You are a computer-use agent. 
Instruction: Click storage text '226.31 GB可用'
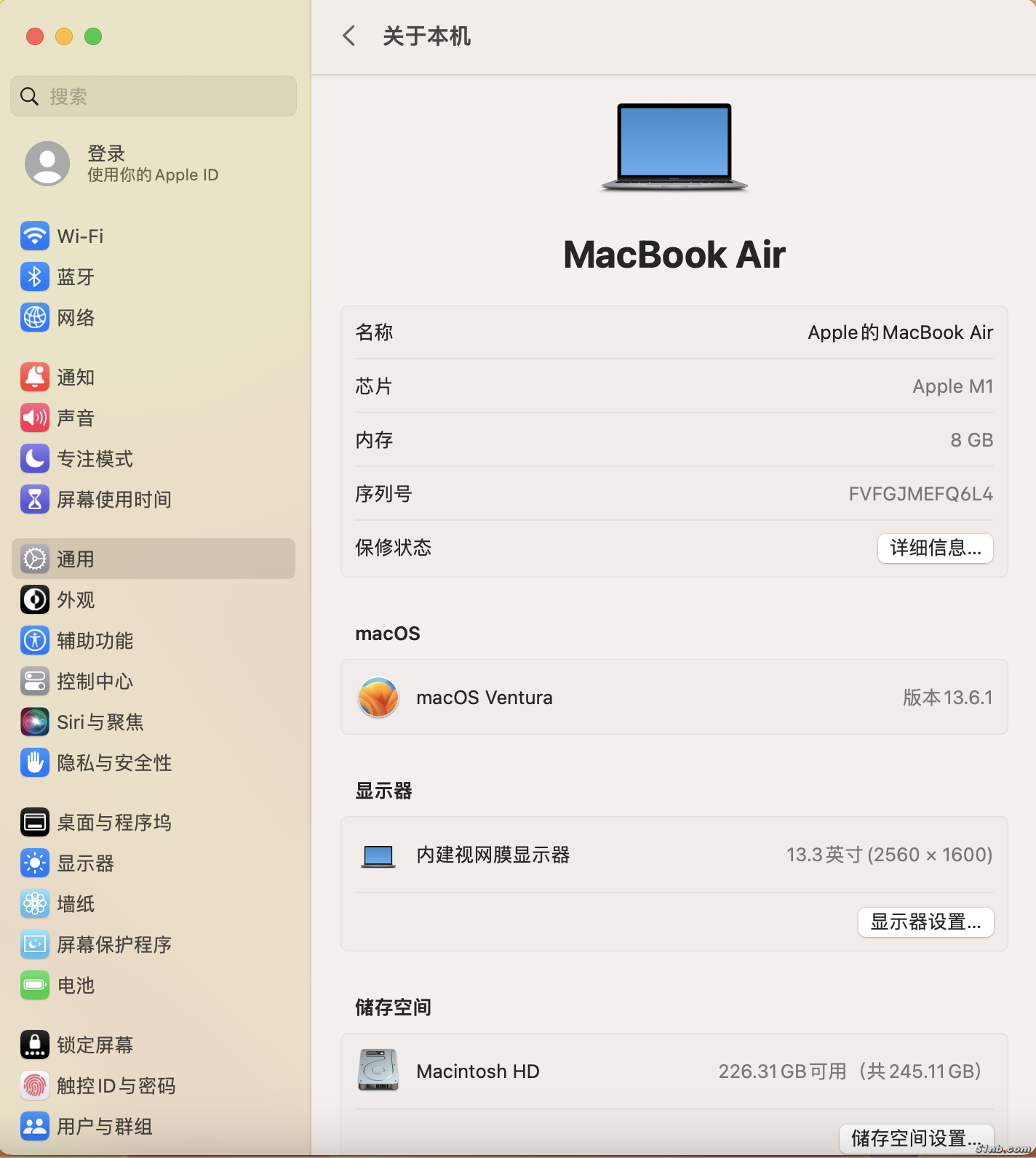[783, 1071]
